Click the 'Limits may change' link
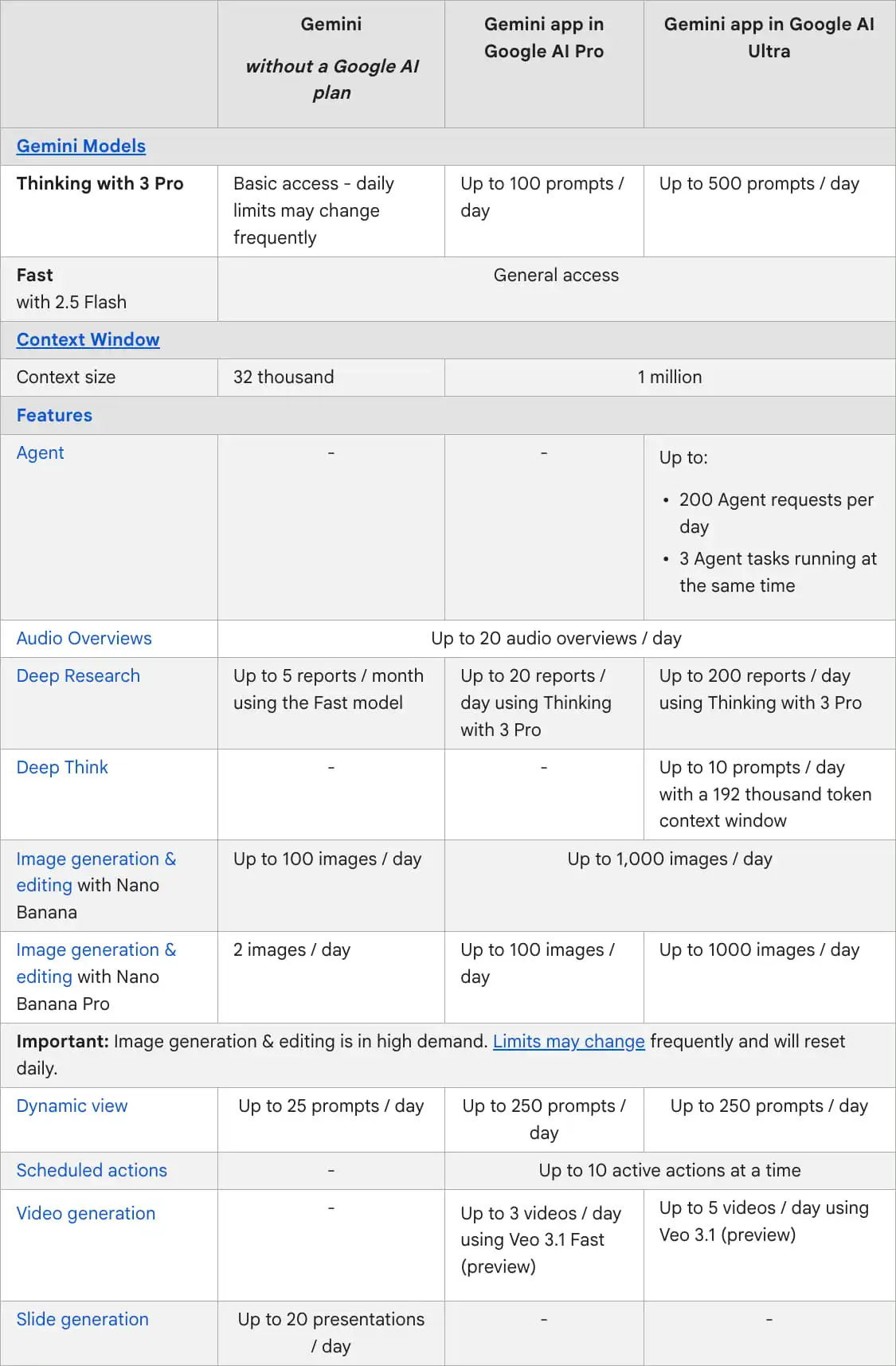Image resolution: width=896 pixels, height=1366 pixels. pyautogui.click(x=568, y=1041)
